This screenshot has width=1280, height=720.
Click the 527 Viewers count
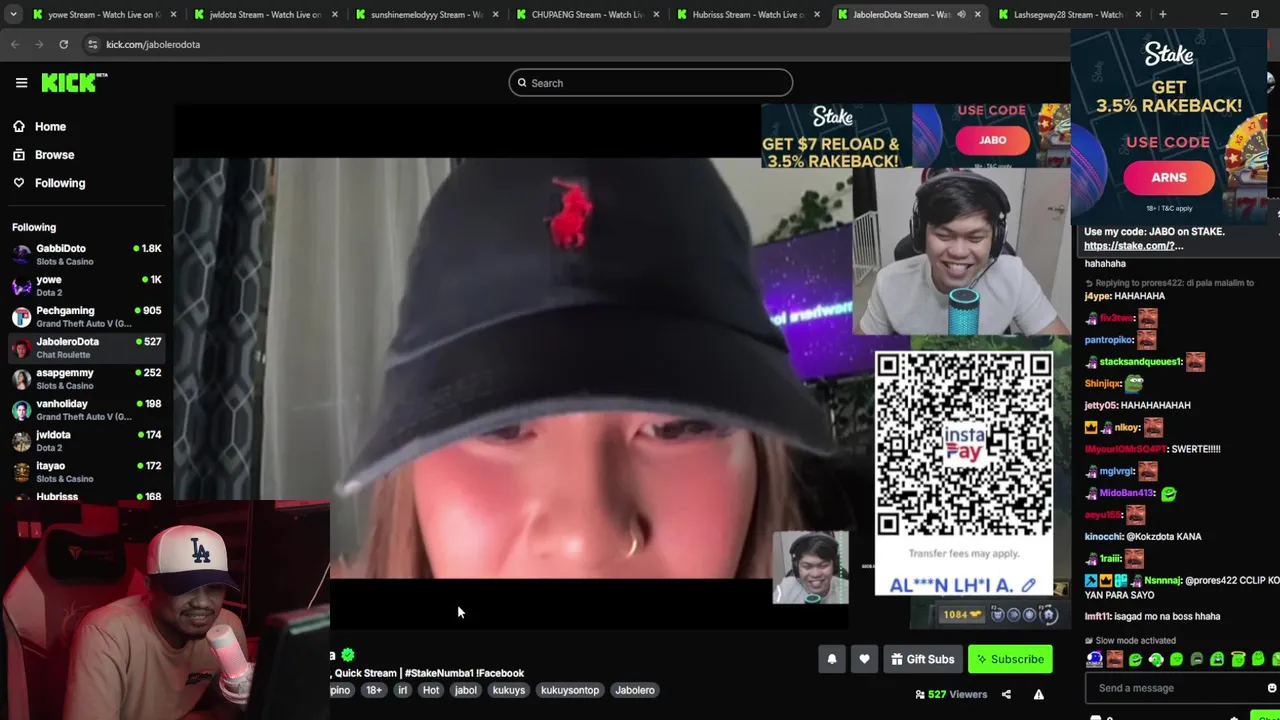[x=951, y=694]
